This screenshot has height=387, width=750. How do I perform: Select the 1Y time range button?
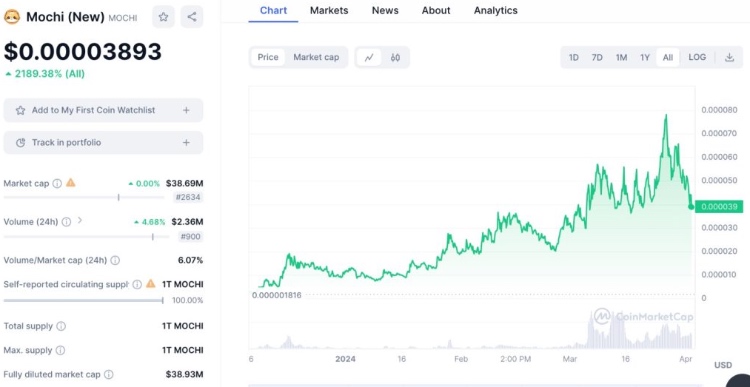point(645,57)
